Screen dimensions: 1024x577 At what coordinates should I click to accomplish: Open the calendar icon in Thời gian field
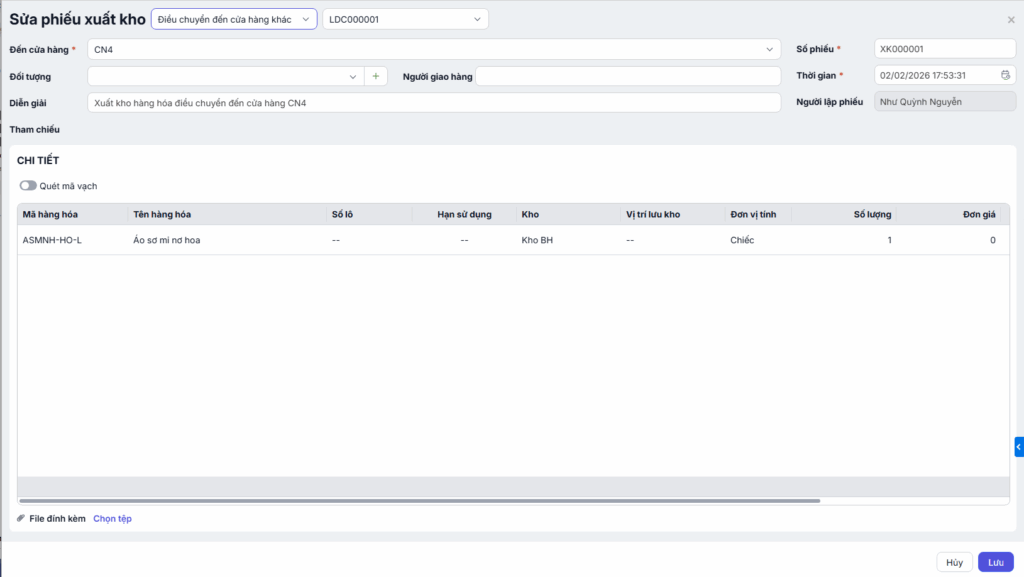pyautogui.click(x=1005, y=75)
